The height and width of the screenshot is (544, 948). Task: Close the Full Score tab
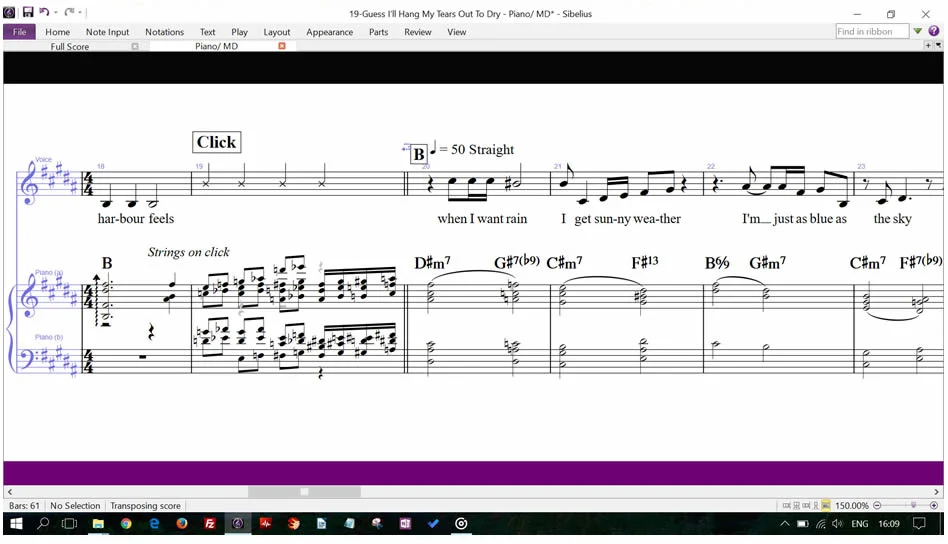tap(135, 47)
